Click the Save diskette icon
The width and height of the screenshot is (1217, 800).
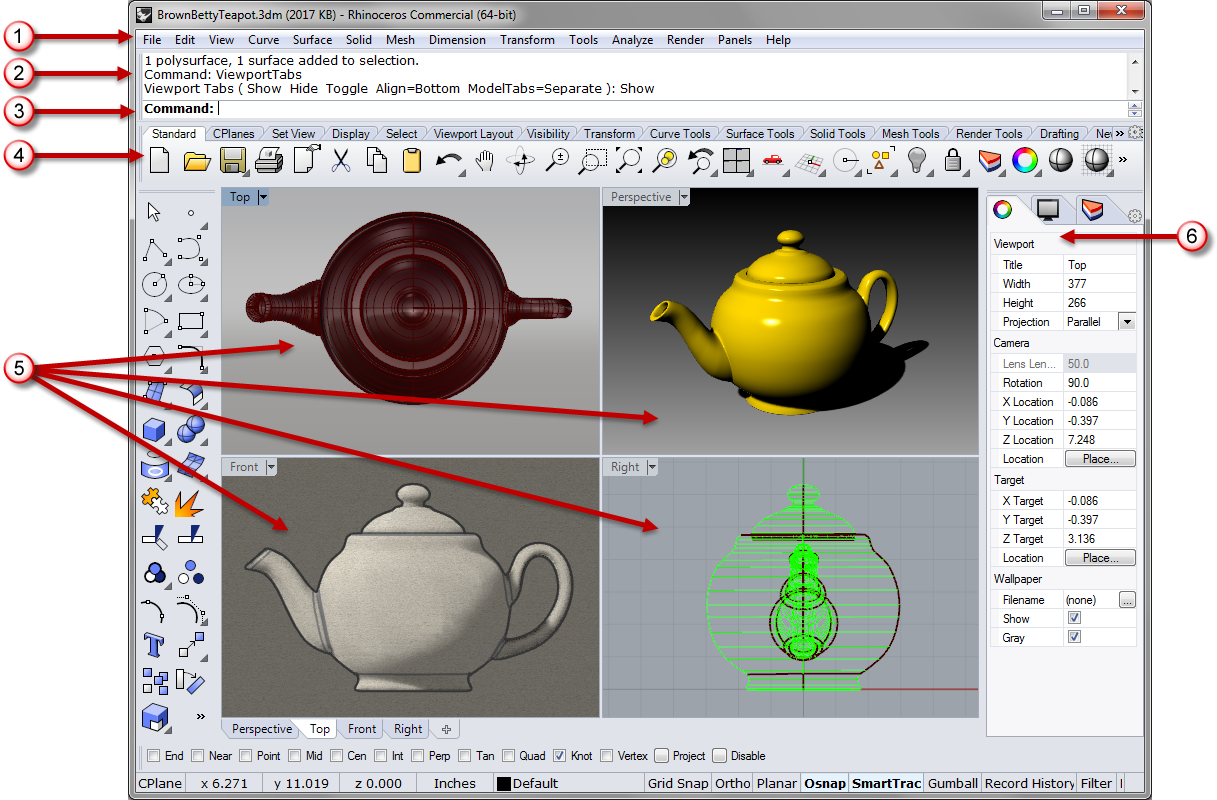click(233, 160)
